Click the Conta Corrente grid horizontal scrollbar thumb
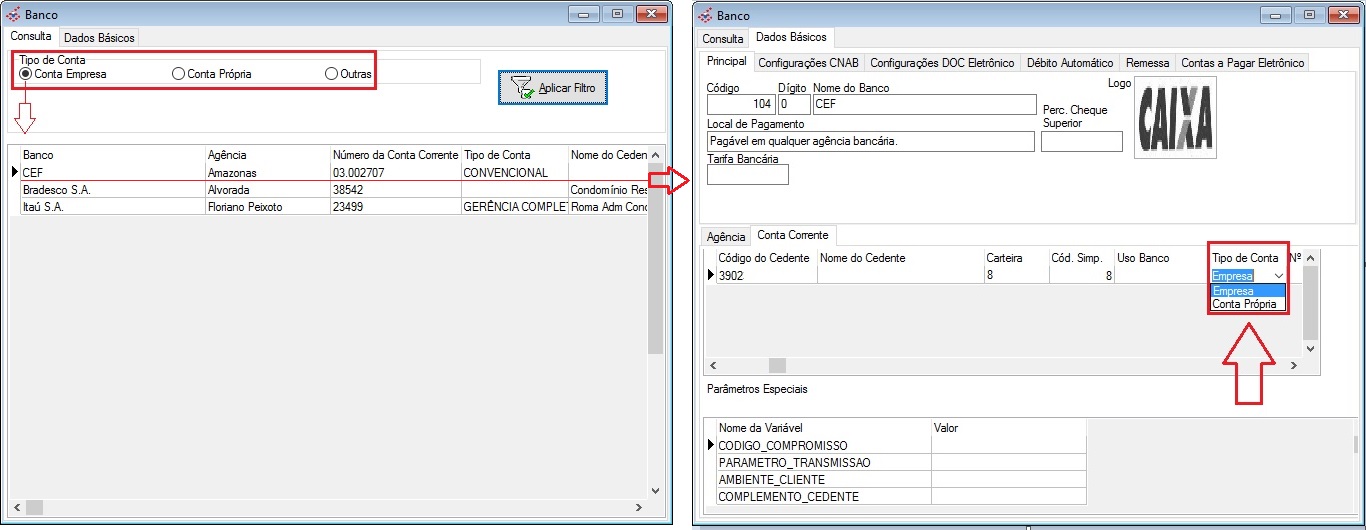This screenshot has width=1366, height=530. click(x=776, y=366)
